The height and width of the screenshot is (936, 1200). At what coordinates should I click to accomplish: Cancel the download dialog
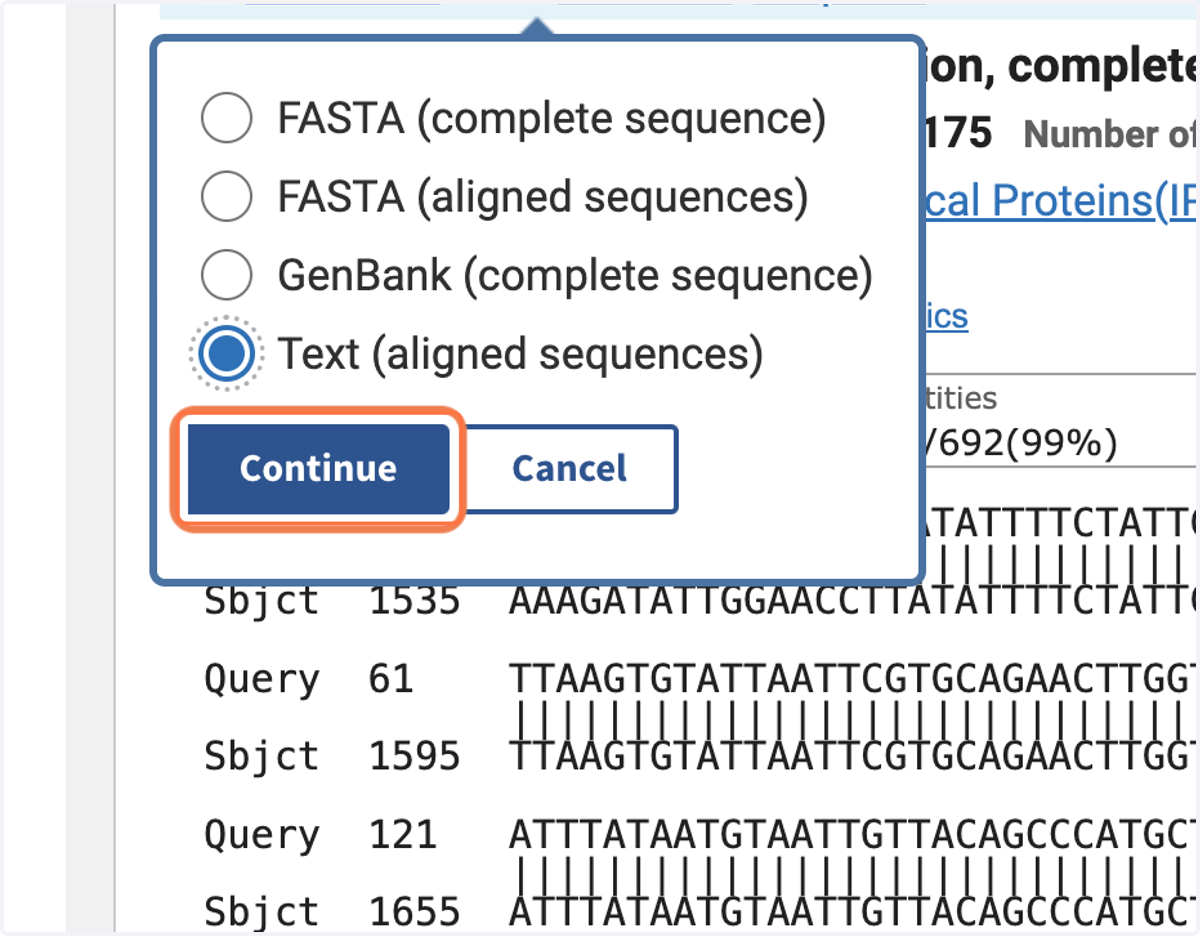[x=570, y=468]
